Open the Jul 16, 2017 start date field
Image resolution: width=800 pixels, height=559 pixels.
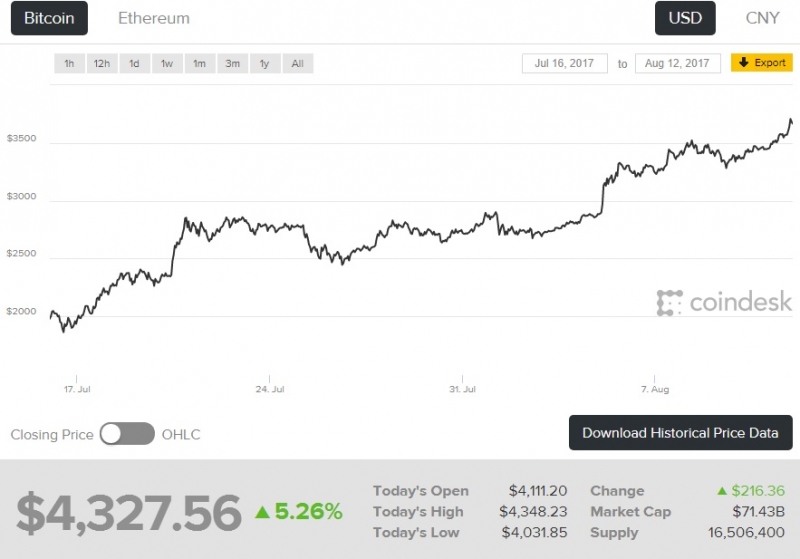pos(565,63)
